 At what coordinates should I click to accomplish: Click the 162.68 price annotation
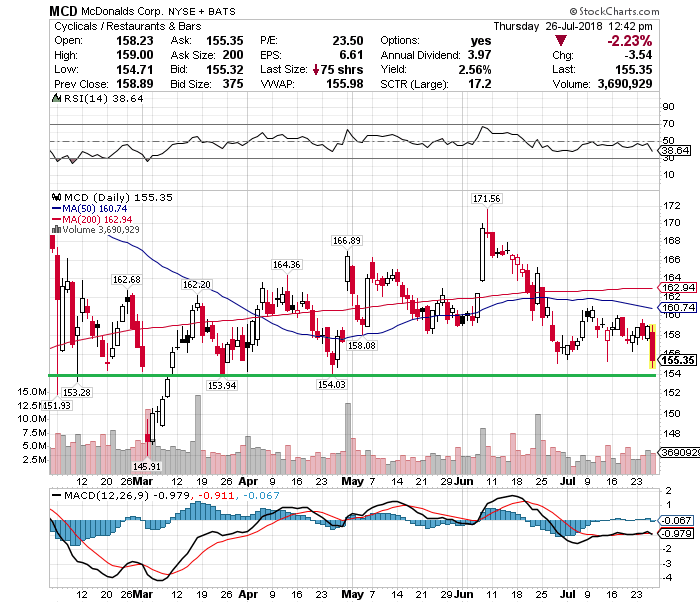click(x=126, y=280)
